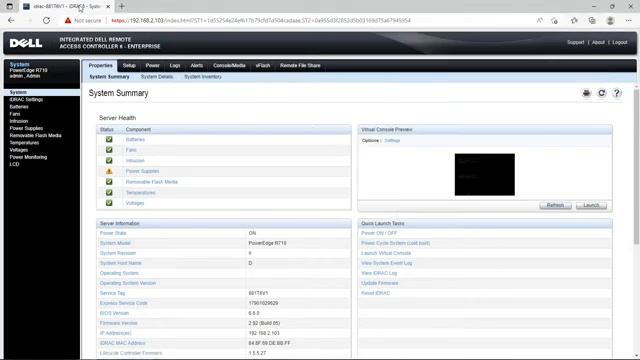
Task: Open iDRAC Settings in the sidebar
Action: 26,100
